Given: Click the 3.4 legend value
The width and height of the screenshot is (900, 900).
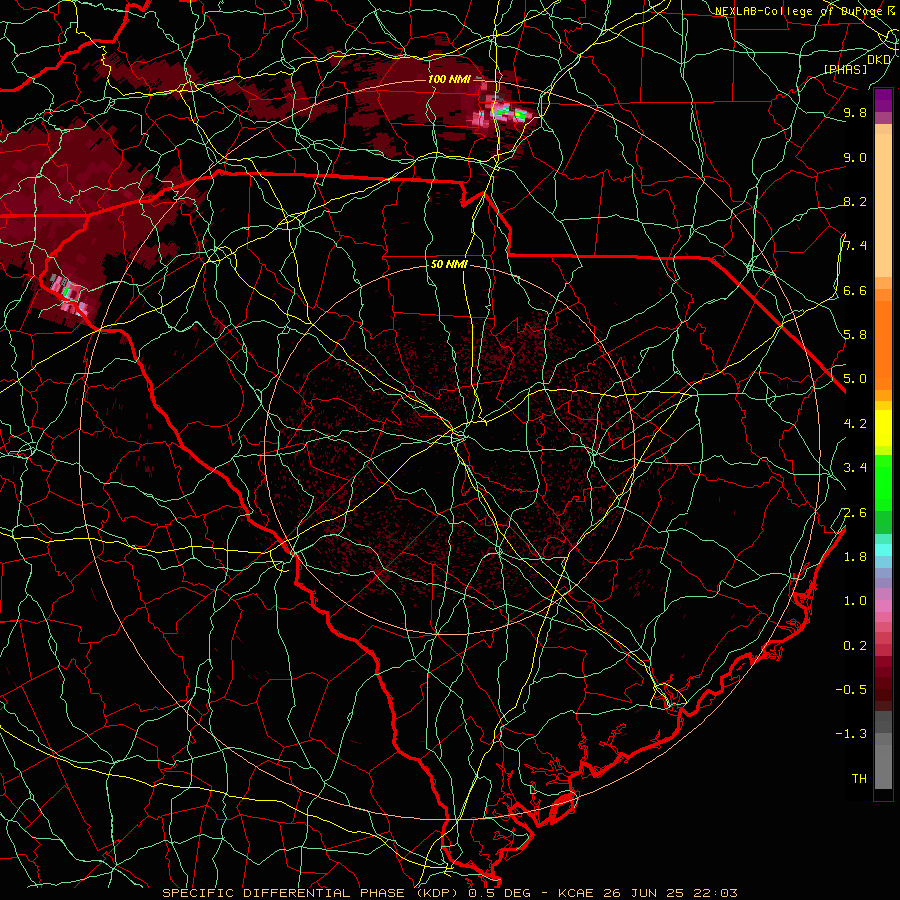Looking at the screenshot, I should point(855,468).
